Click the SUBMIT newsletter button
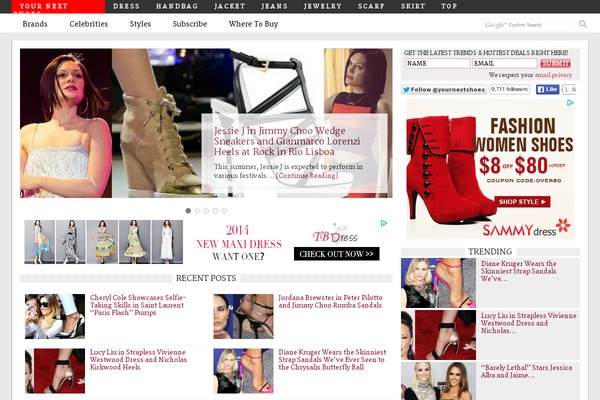The image size is (600, 400). [x=555, y=64]
